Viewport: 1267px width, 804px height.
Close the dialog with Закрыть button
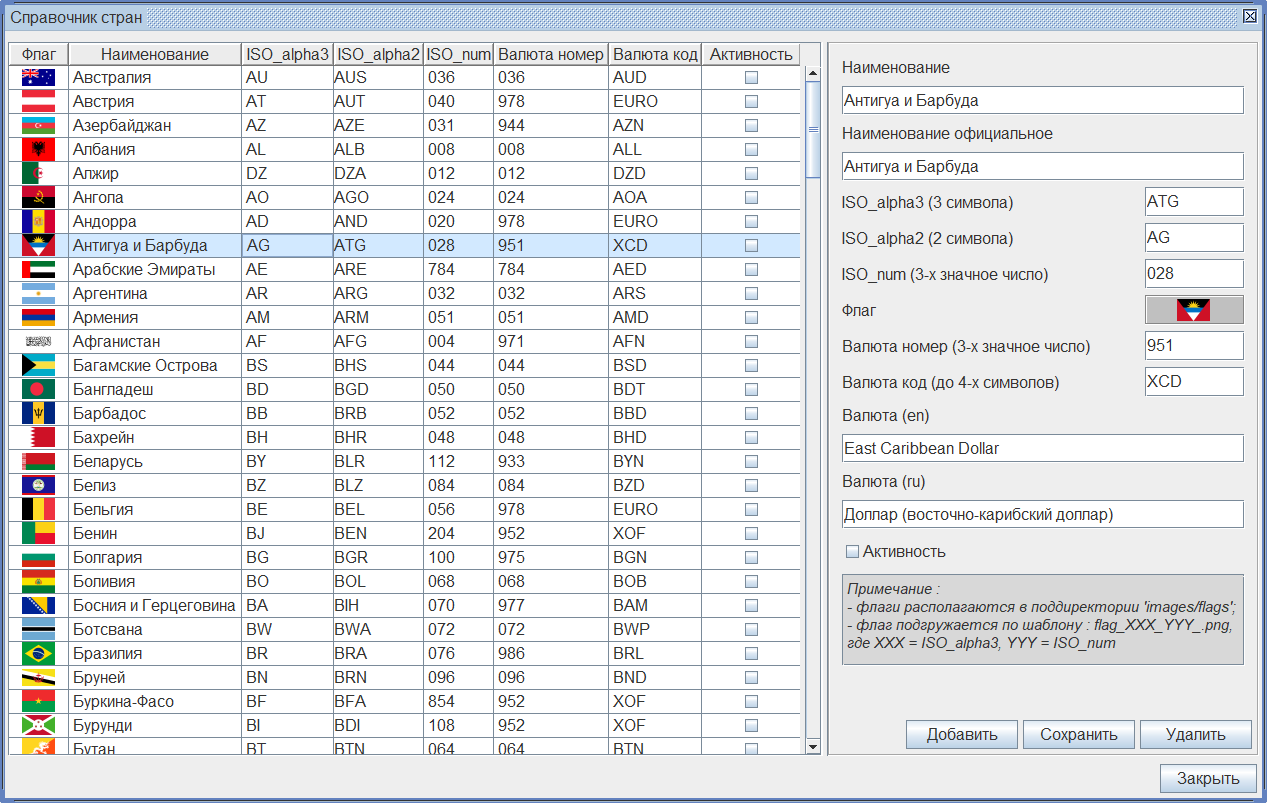pos(1207,778)
